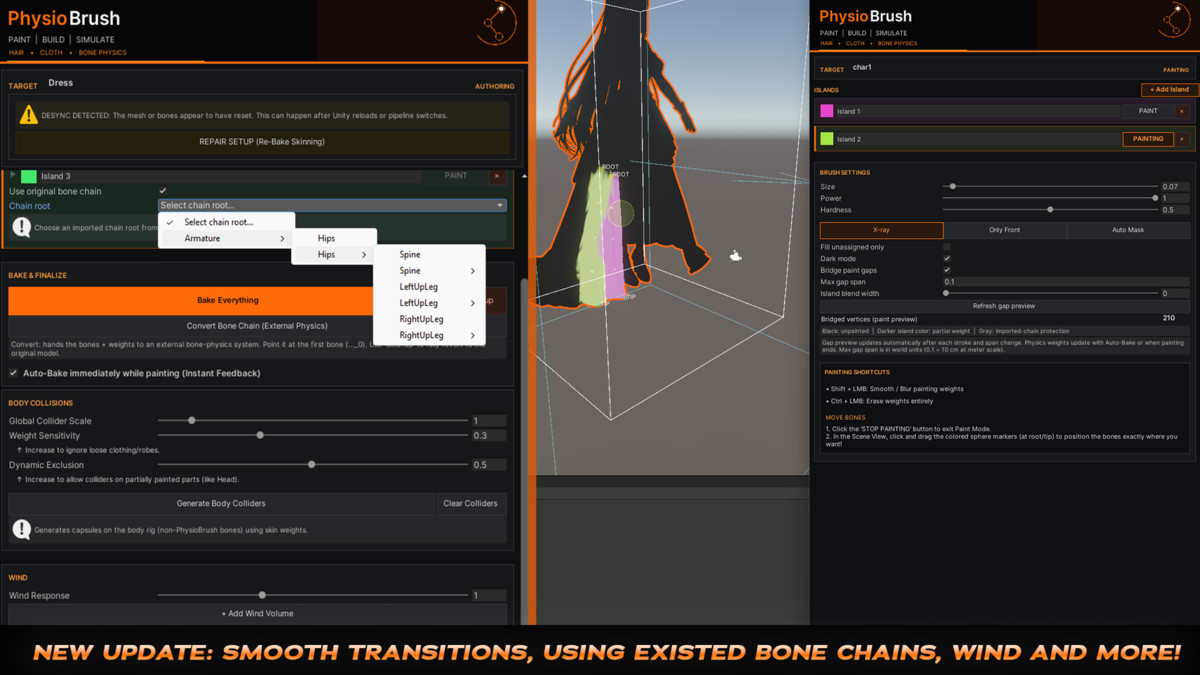Enable 'Fill unassigned only' checkbox

(947, 247)
